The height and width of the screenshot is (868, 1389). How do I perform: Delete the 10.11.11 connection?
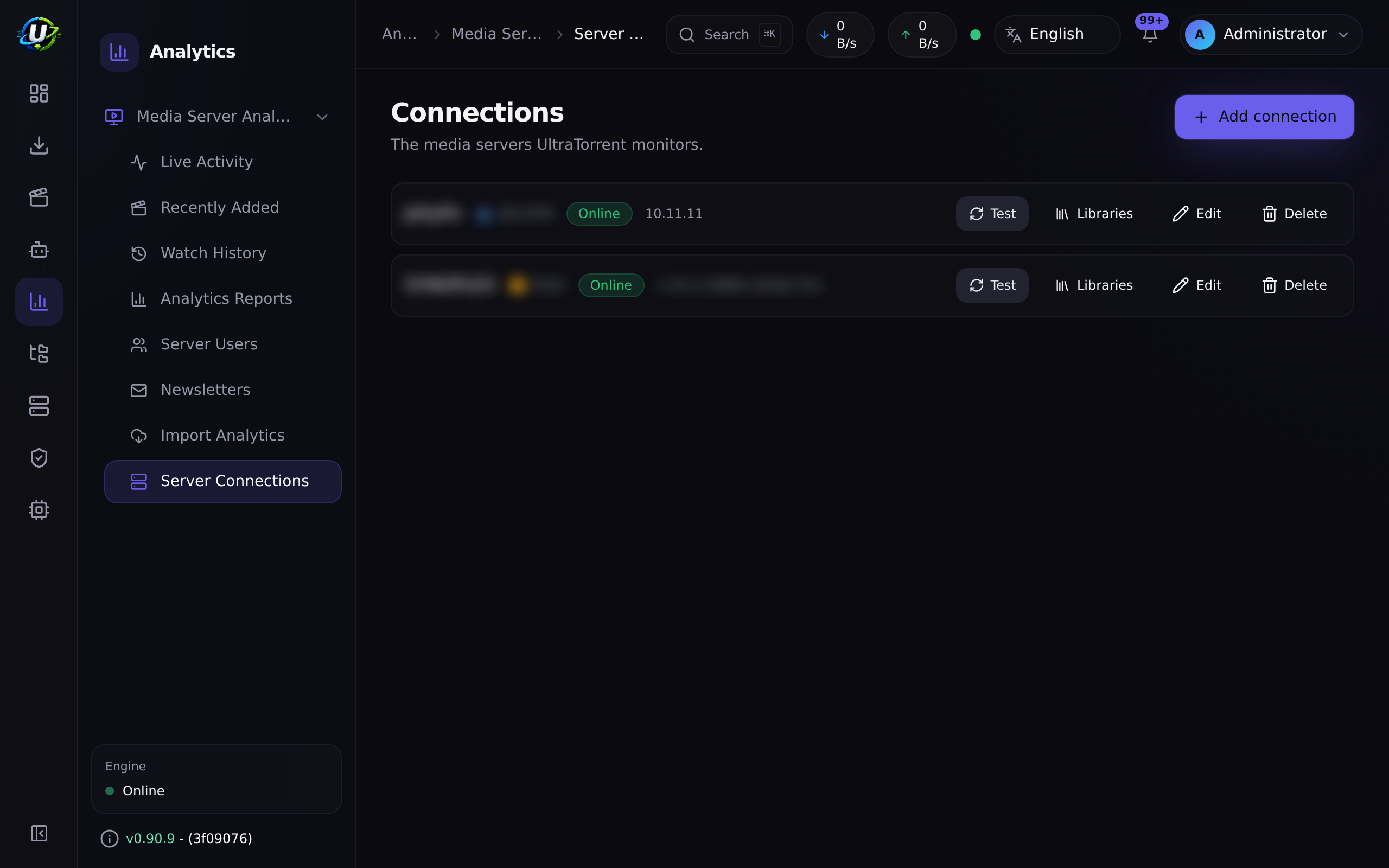[x=1294, y=214]
